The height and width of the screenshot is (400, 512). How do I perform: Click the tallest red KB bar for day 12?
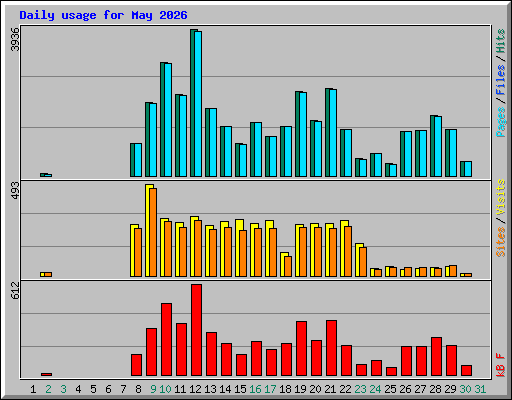196,330
